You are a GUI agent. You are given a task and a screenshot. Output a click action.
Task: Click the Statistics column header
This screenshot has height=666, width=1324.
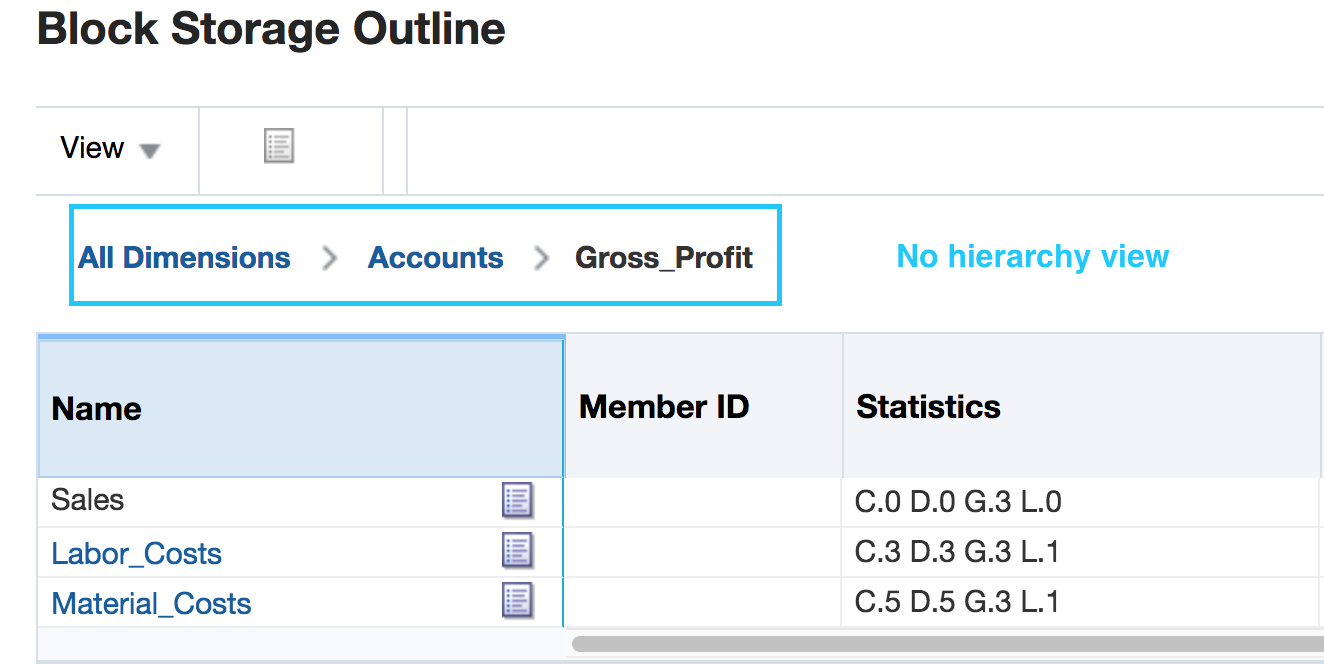928,407
